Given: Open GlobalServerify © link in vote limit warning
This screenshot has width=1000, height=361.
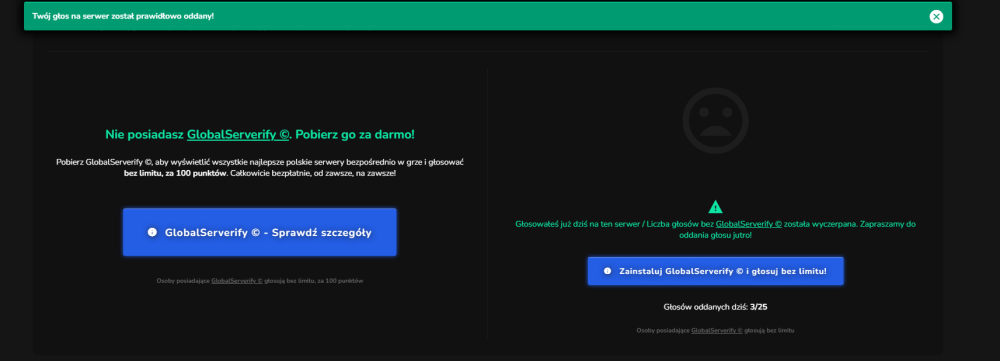Looking at the screenshot, I should [x=749, y=225].
